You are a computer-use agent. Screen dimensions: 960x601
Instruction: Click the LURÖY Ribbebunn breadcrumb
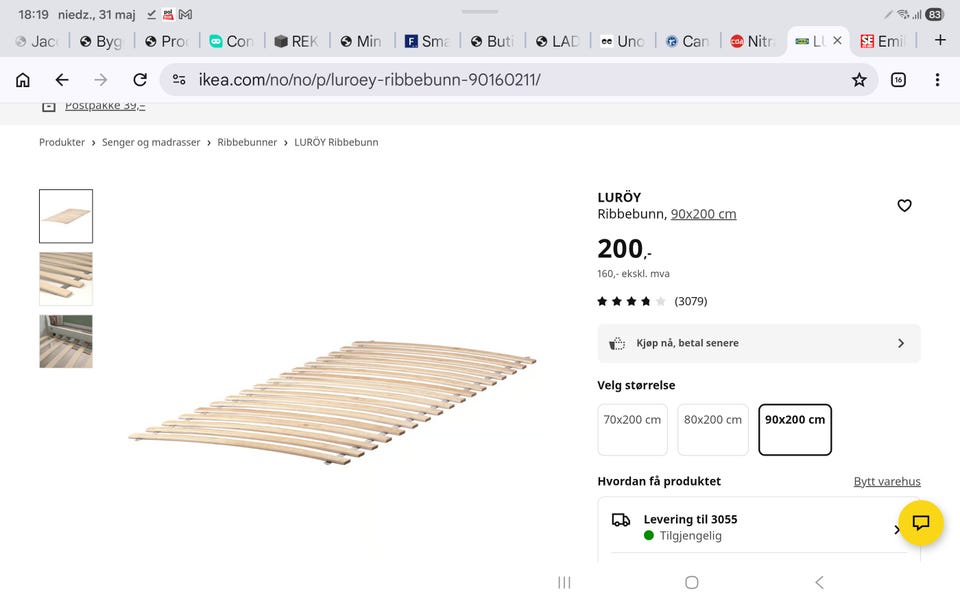pos(336,142)
